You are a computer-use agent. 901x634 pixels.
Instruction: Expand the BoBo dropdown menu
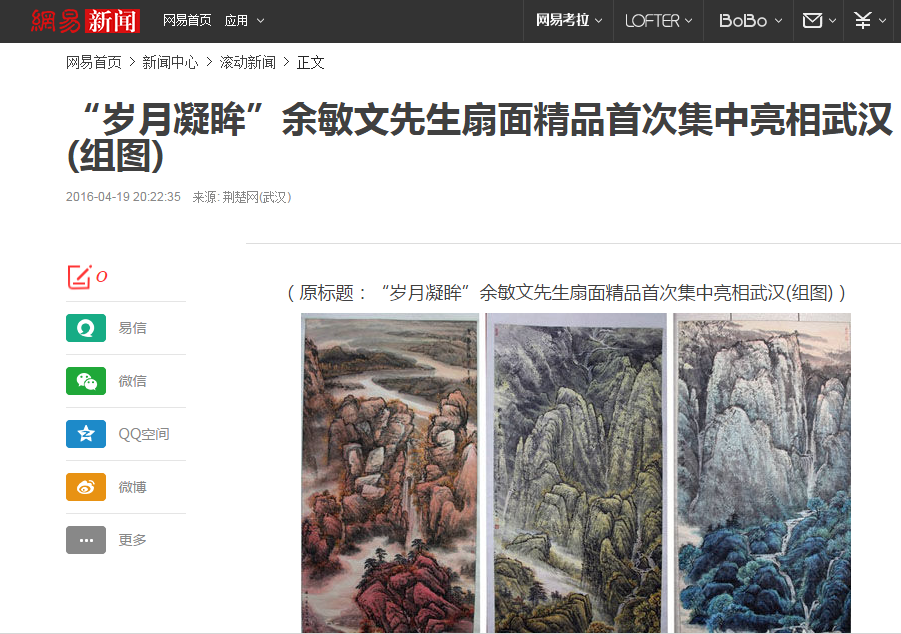pos(750,21)
